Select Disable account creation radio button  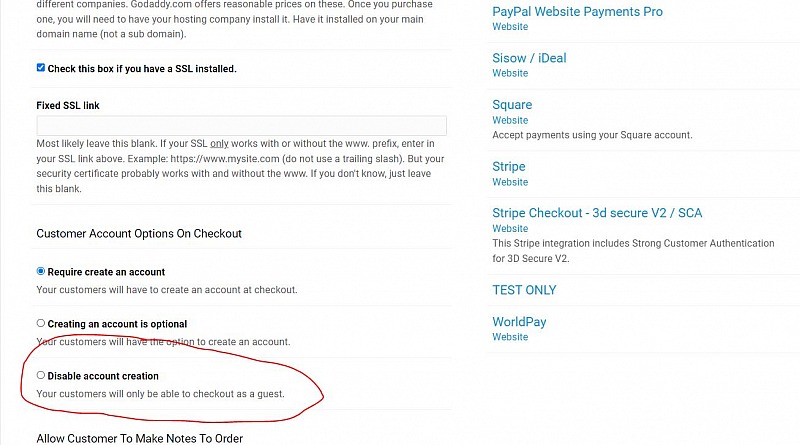[41, 375]
